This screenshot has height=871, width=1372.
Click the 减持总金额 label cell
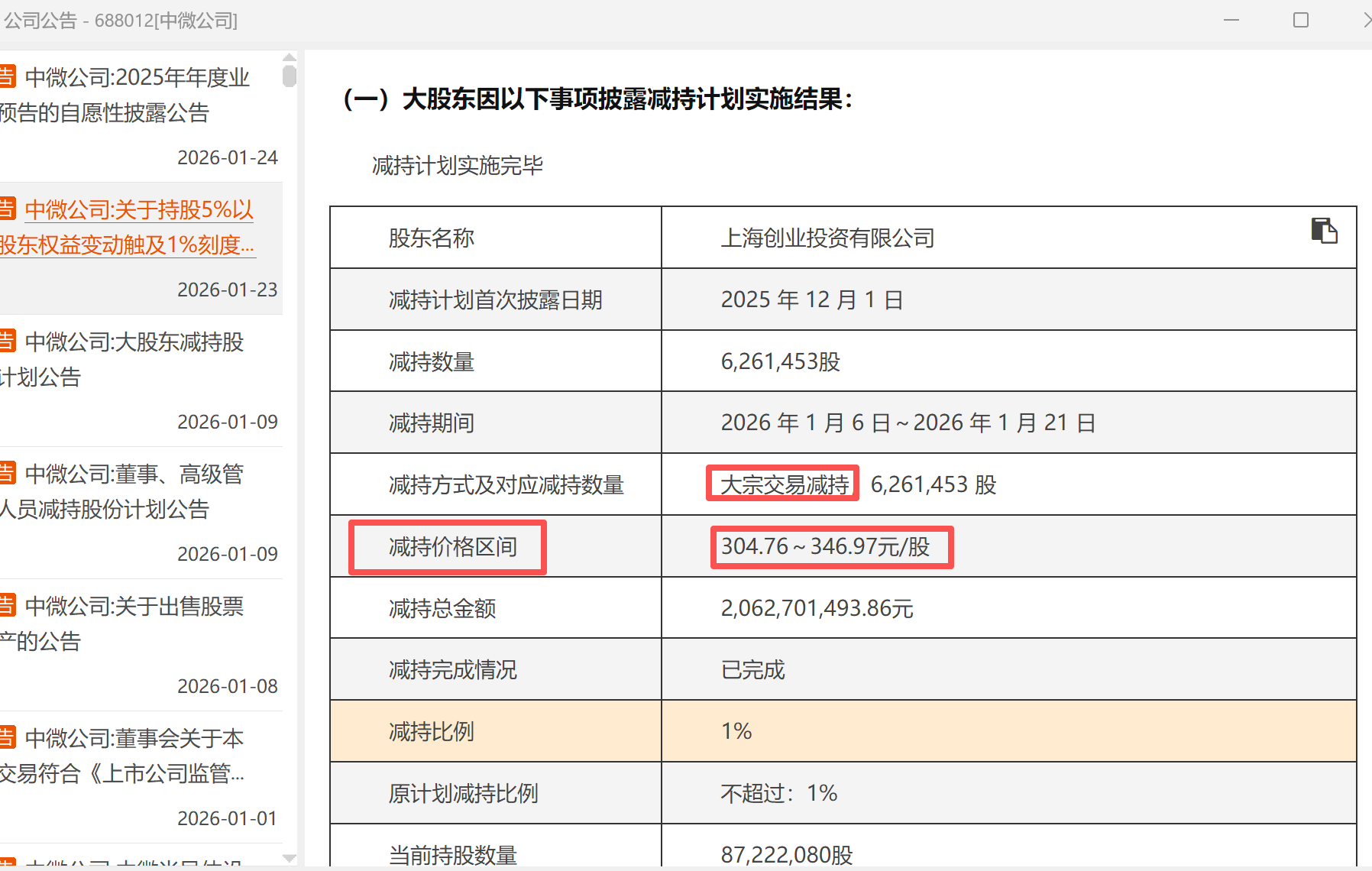click(496, 608)
